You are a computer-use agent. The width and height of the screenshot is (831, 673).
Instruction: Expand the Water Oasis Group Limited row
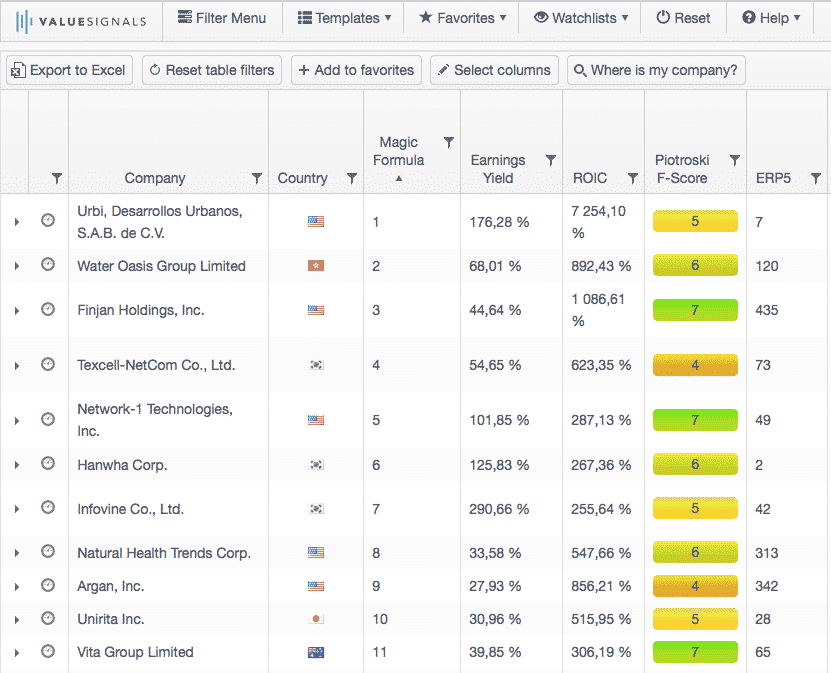[16, 266]
